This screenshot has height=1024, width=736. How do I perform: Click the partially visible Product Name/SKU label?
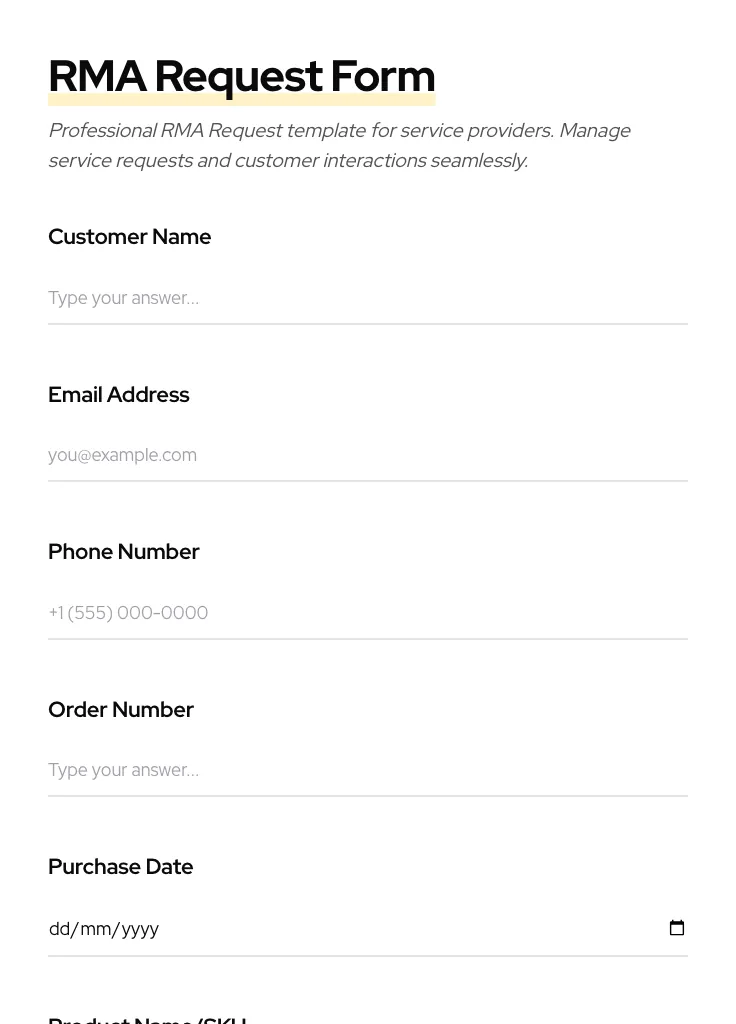point(147,1019)
